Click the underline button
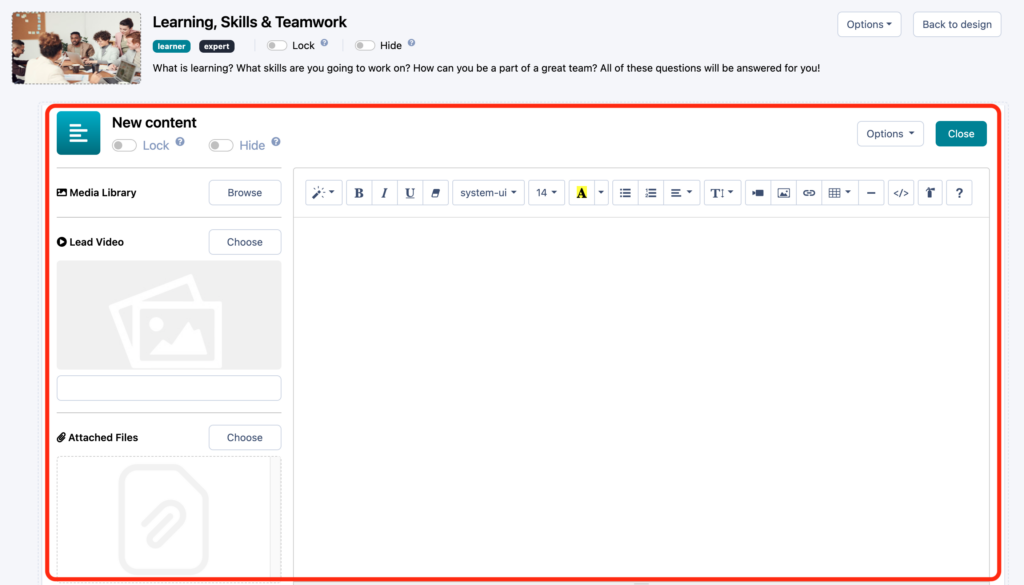Viewport: 1024px width, 585px height. (x=410, y=193)
